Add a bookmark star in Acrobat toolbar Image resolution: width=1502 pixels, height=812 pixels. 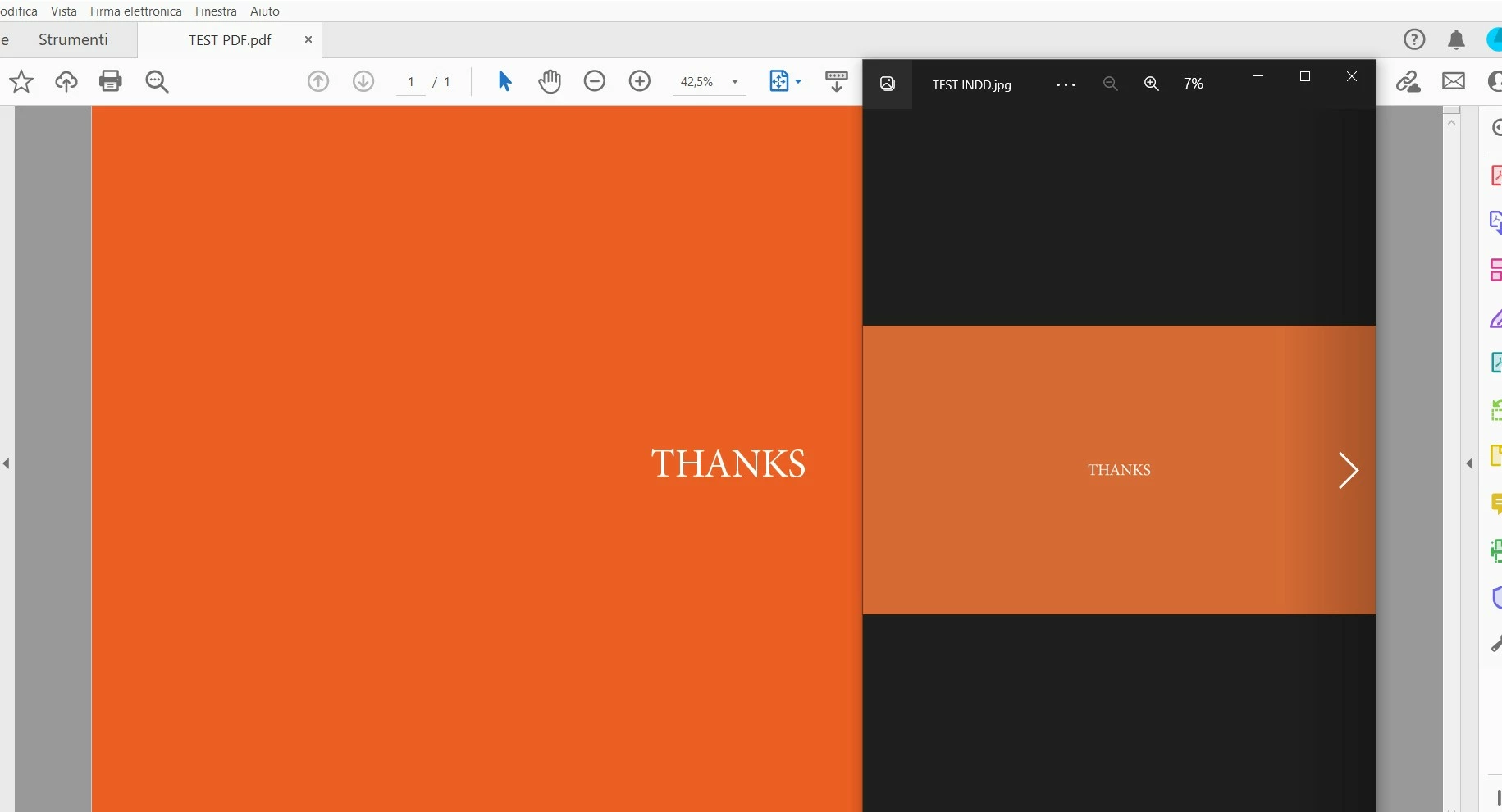[21, 81]
